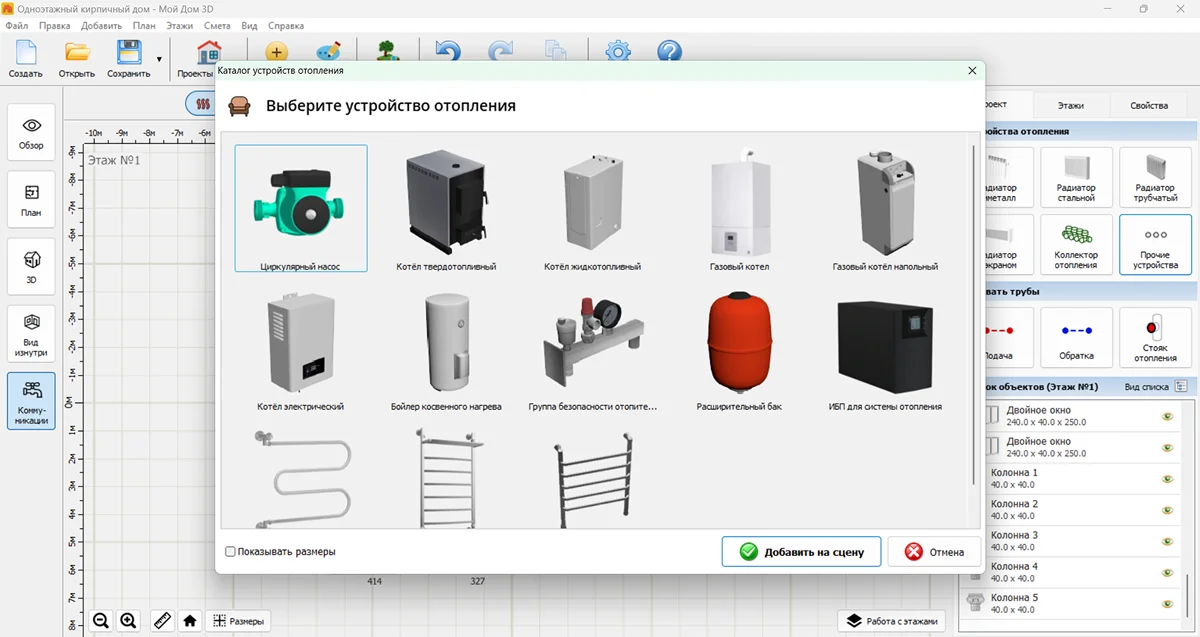Toggle the Размеры button at bottom
Image resolution: width=1200 pixels, height=637 pixels.
(239, 621)
